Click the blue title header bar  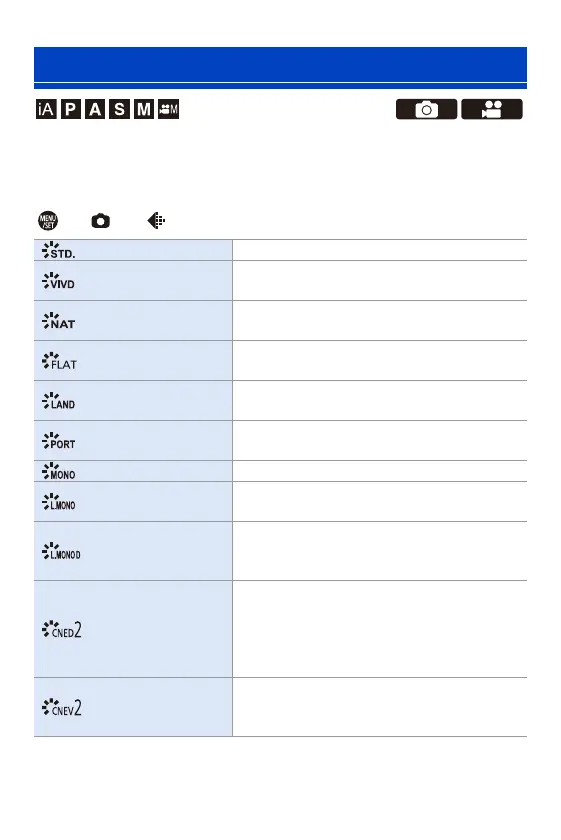(x=280, y=68)
